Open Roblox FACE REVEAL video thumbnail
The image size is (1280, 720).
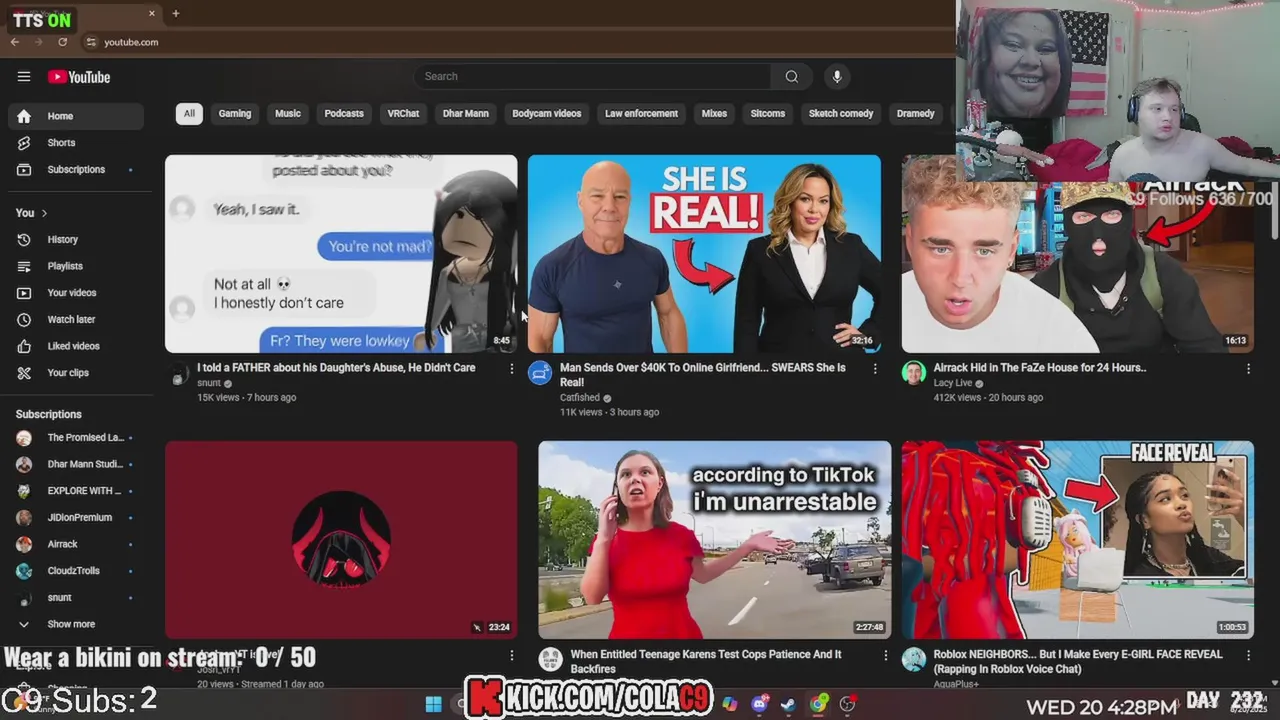(x=1078, y=540)
